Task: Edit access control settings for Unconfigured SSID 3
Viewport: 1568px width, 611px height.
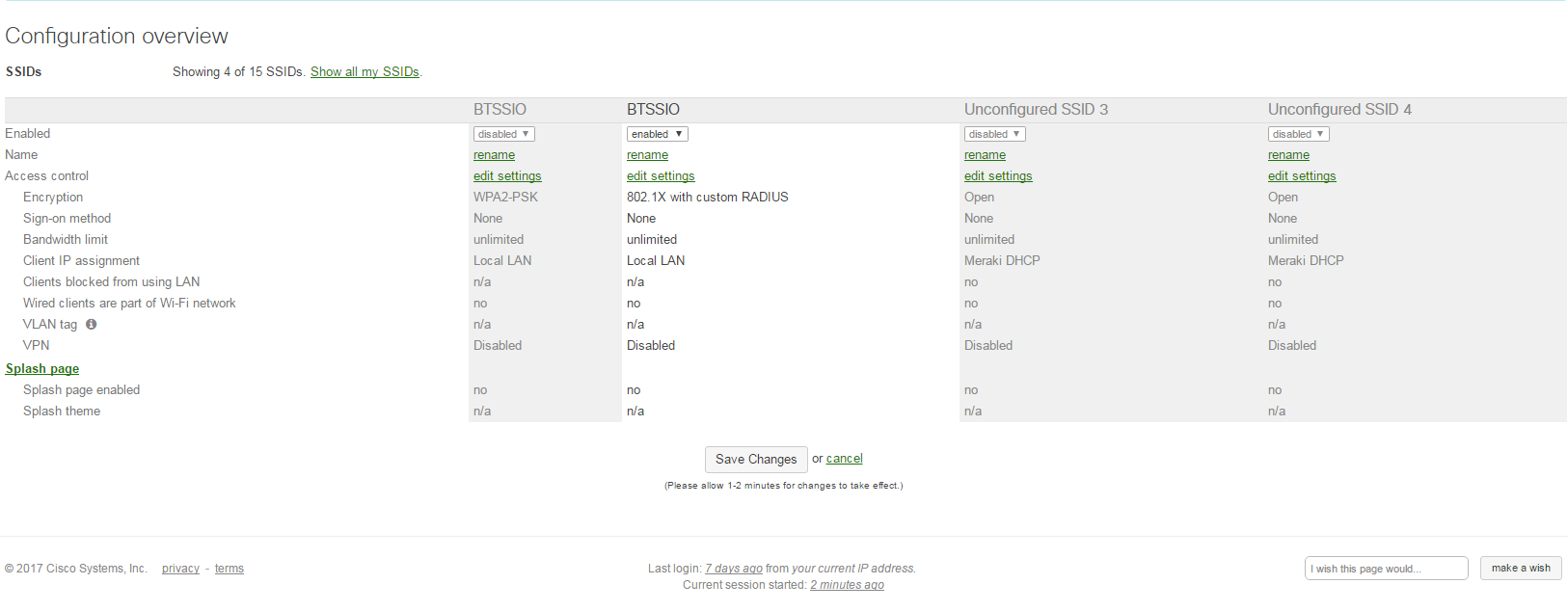Action: click(998, 176)
